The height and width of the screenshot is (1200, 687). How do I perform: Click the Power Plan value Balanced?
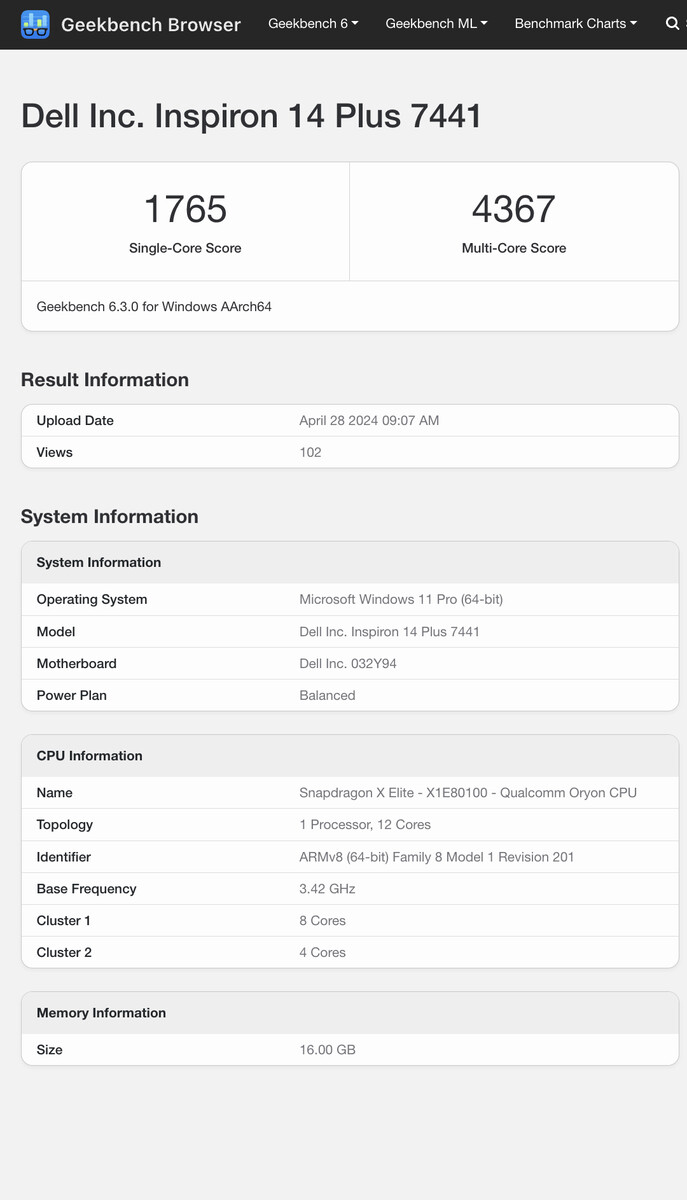[x=327, y=695]
